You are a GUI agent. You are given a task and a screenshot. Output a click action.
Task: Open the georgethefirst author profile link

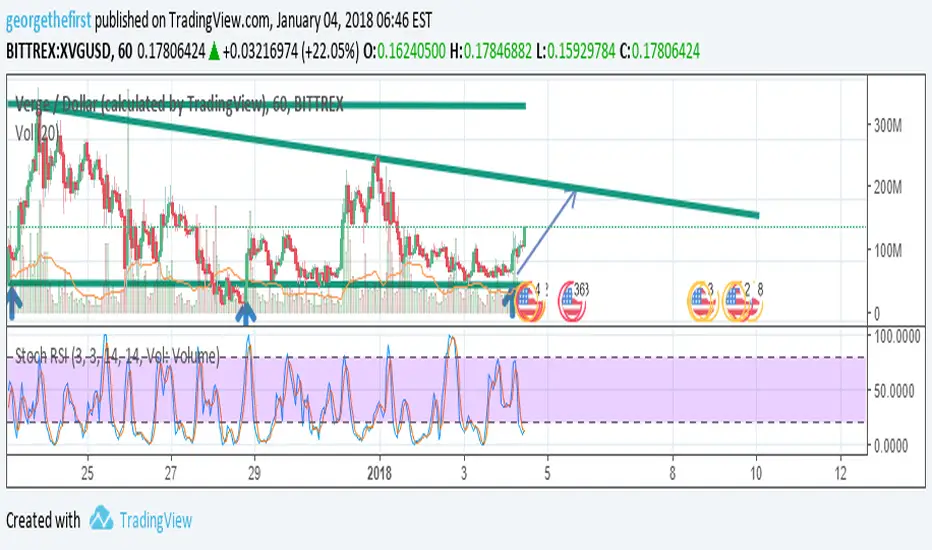(x=49, y=21)
